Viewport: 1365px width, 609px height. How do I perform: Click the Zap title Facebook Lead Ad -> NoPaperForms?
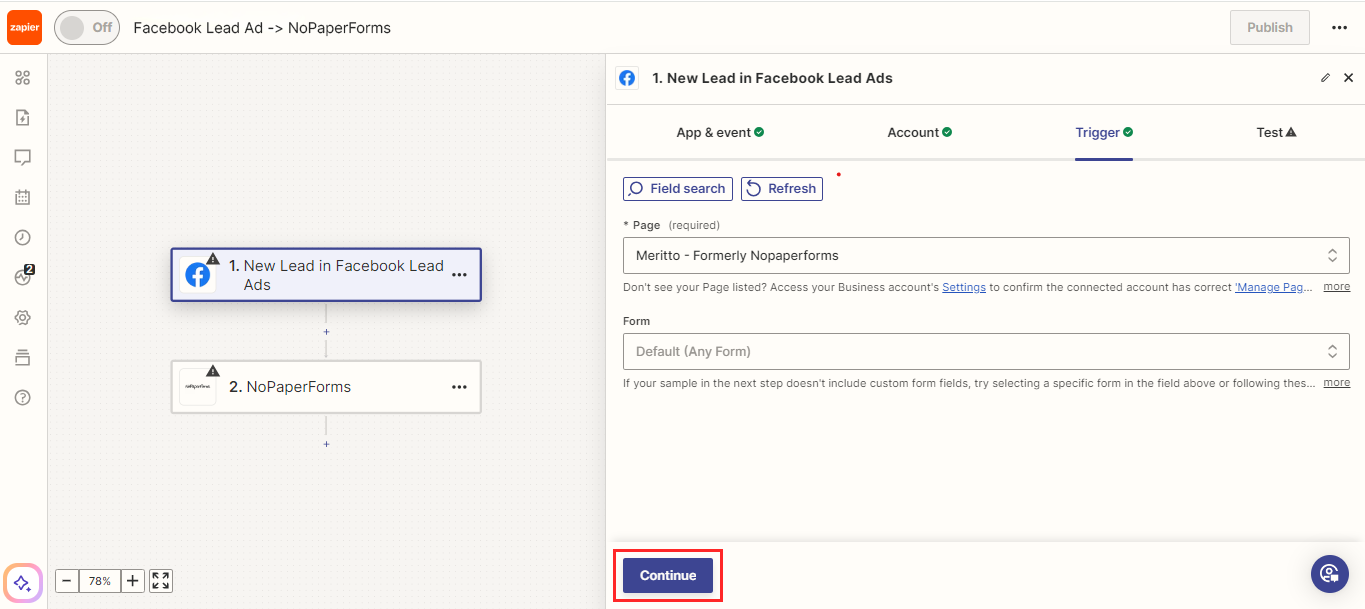pyautogui.click(x=262, y=28)
